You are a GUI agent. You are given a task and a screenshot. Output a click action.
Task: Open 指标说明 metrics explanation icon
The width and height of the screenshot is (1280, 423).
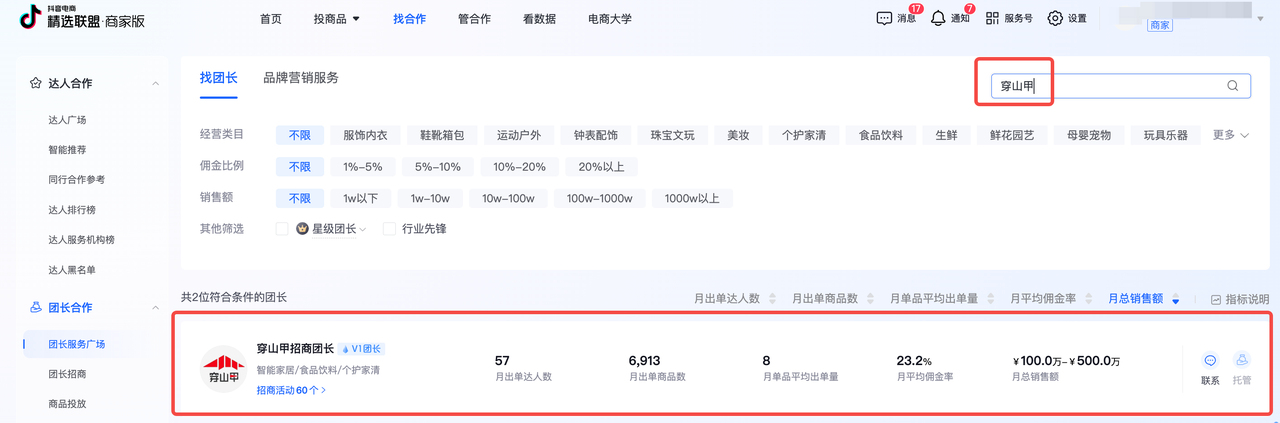click(x=1216, y=299)
